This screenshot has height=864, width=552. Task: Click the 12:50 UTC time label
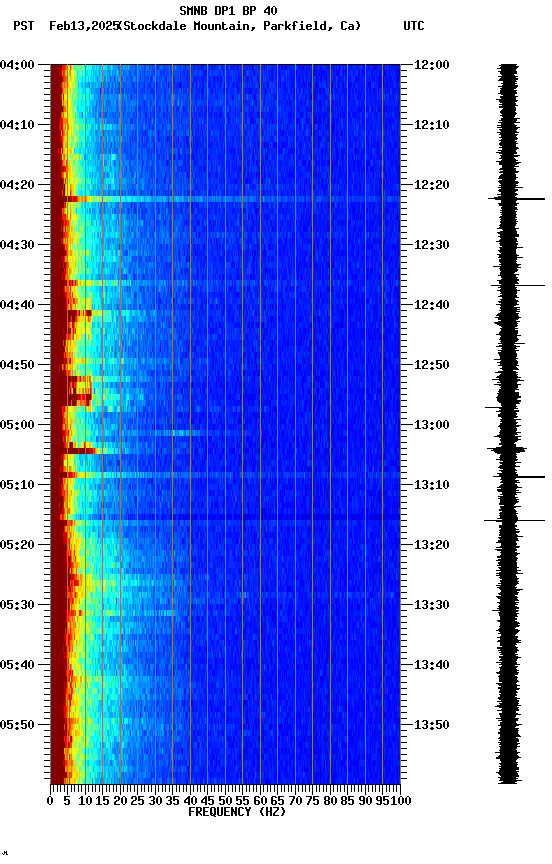(x=431, y=365)
